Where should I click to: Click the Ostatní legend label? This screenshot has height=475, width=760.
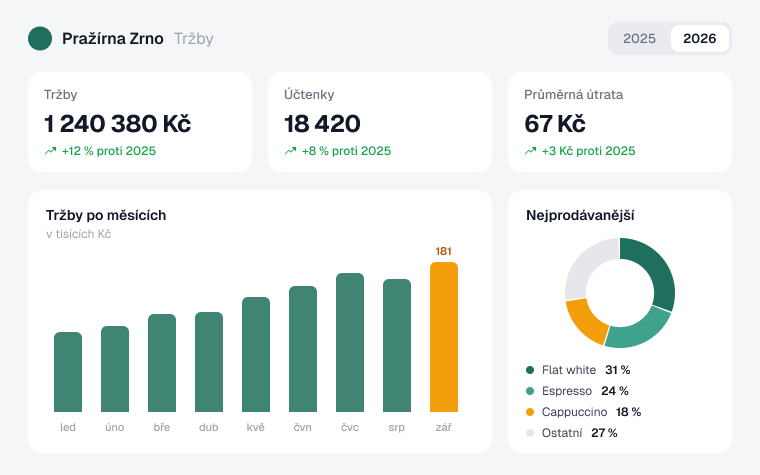[x=562, y=433]
